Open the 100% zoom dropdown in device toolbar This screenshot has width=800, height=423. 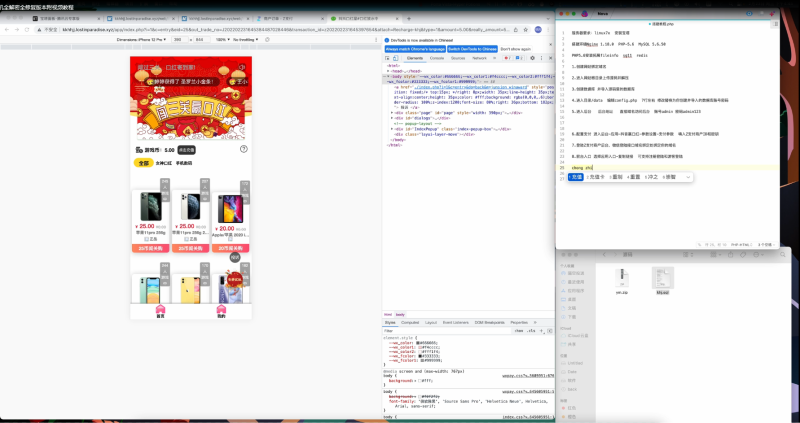pyautogui.click(x=221, y=39)
